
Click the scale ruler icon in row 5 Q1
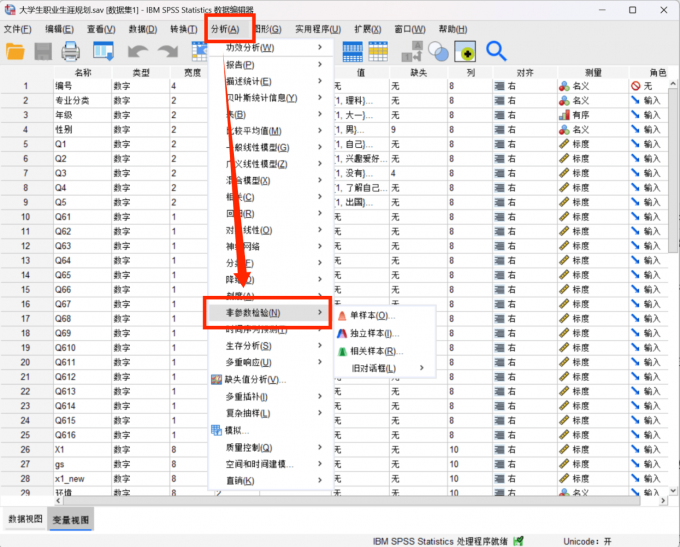coord(564,144)
